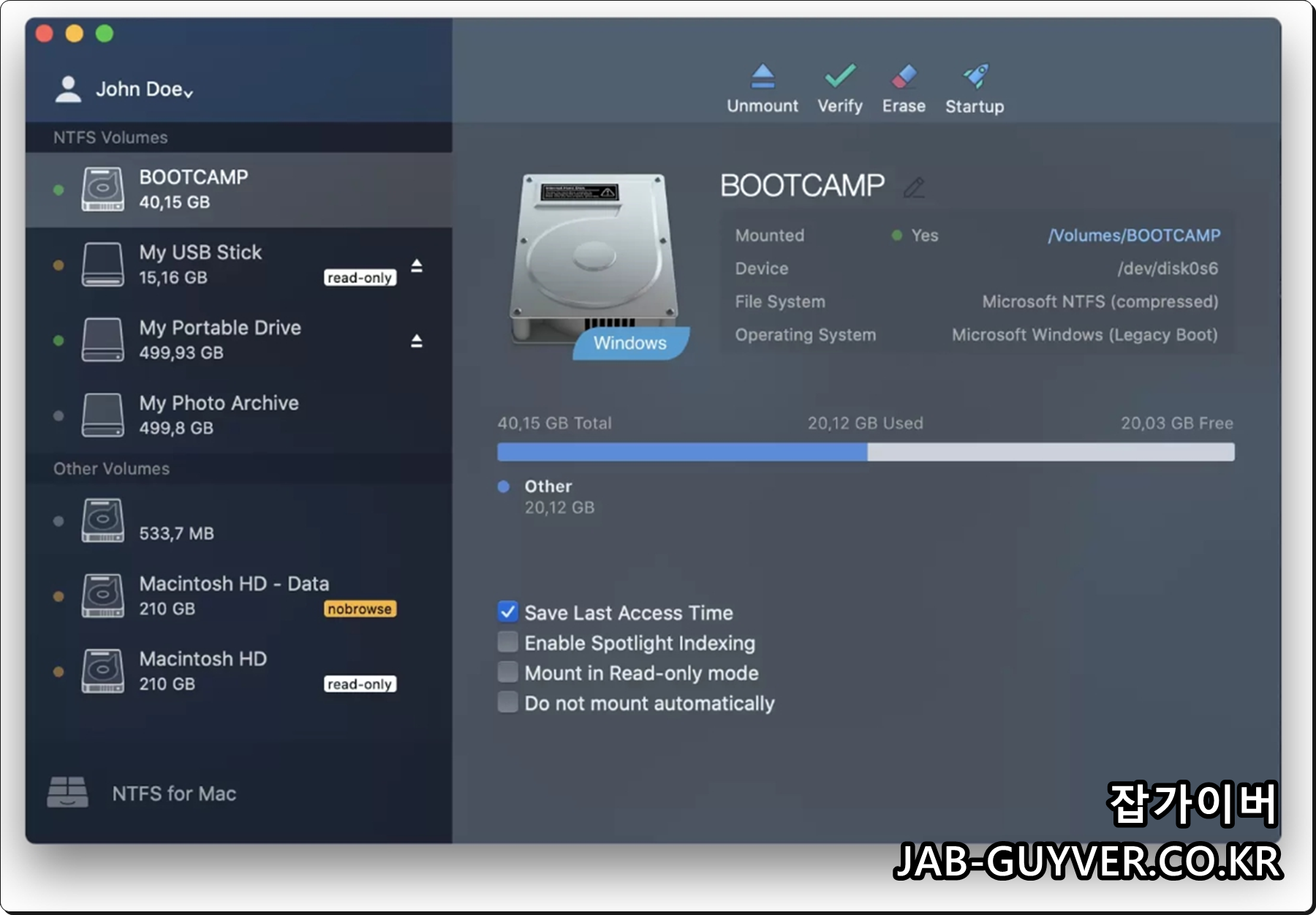Click the pencil icon to rename BOOTCAMP
1316x915 pixels.
click(x=914, y=187)
